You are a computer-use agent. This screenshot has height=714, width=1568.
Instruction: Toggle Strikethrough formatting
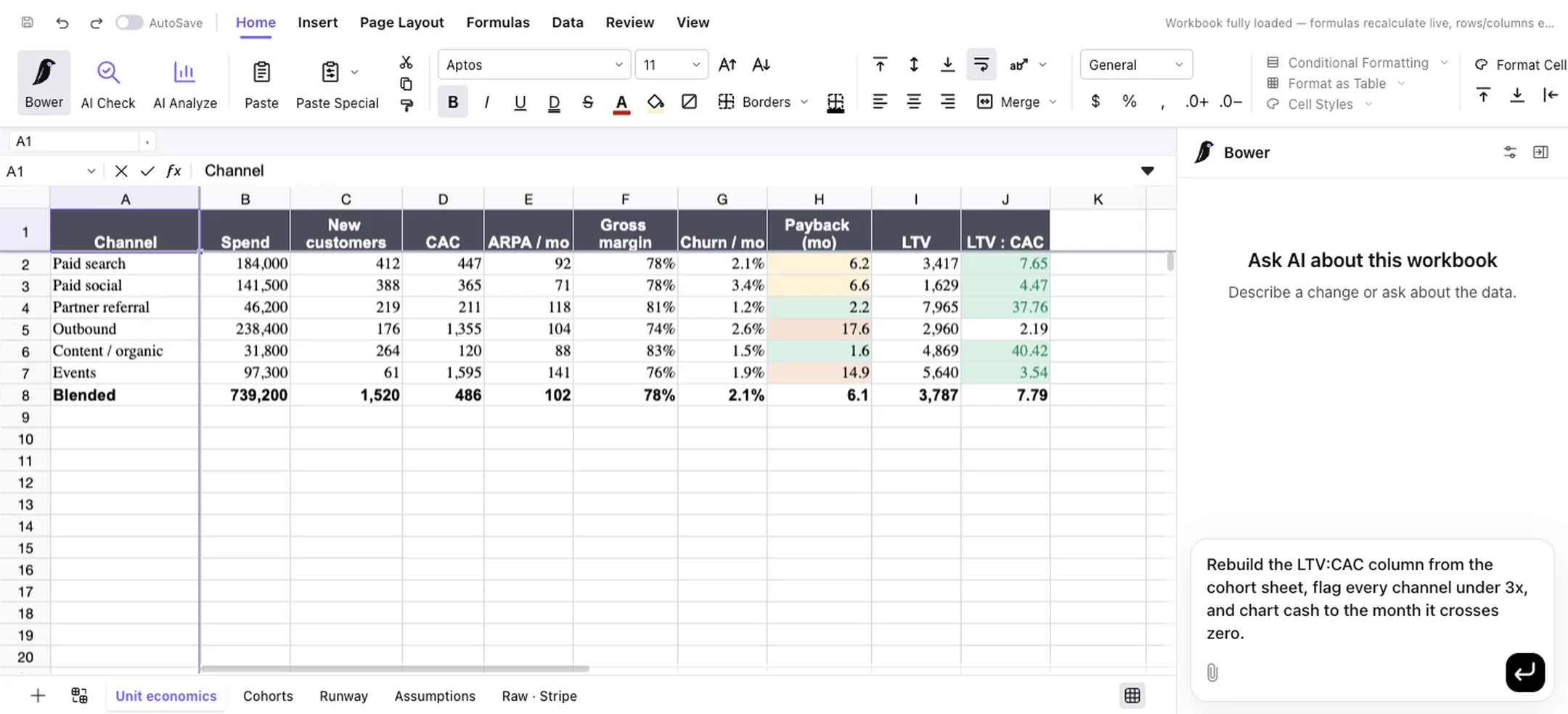pyautogui.click(x=588, y=102)
